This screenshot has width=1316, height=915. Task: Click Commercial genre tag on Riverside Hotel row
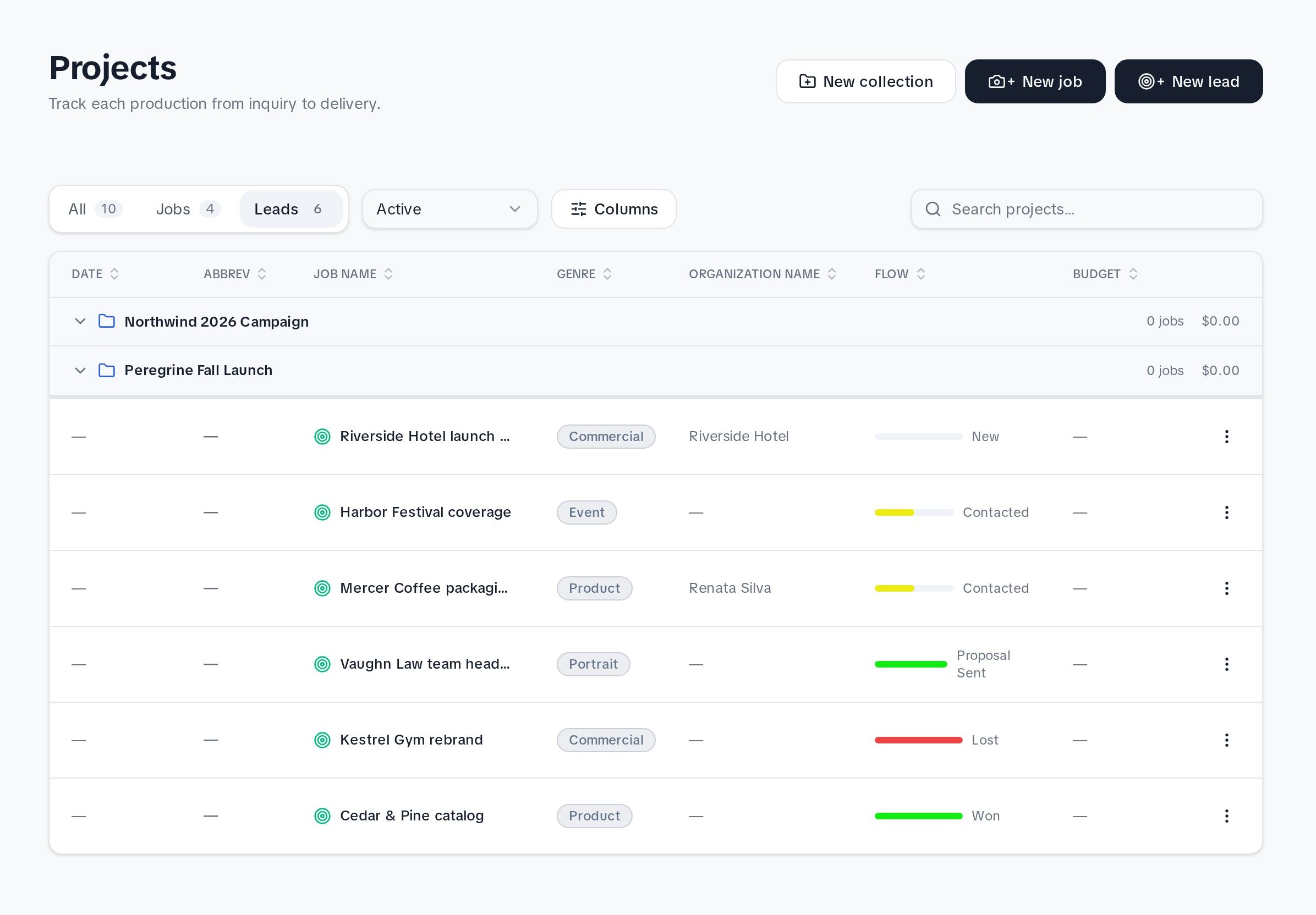(x=606, y=437)
